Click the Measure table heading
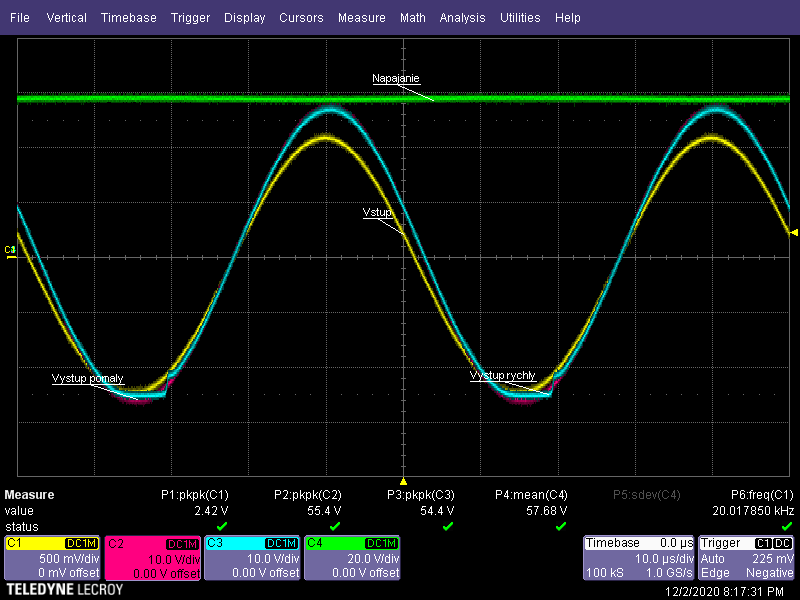Viewport: 800px width, 600px height. pyautogui.click(x=29, y=495)
